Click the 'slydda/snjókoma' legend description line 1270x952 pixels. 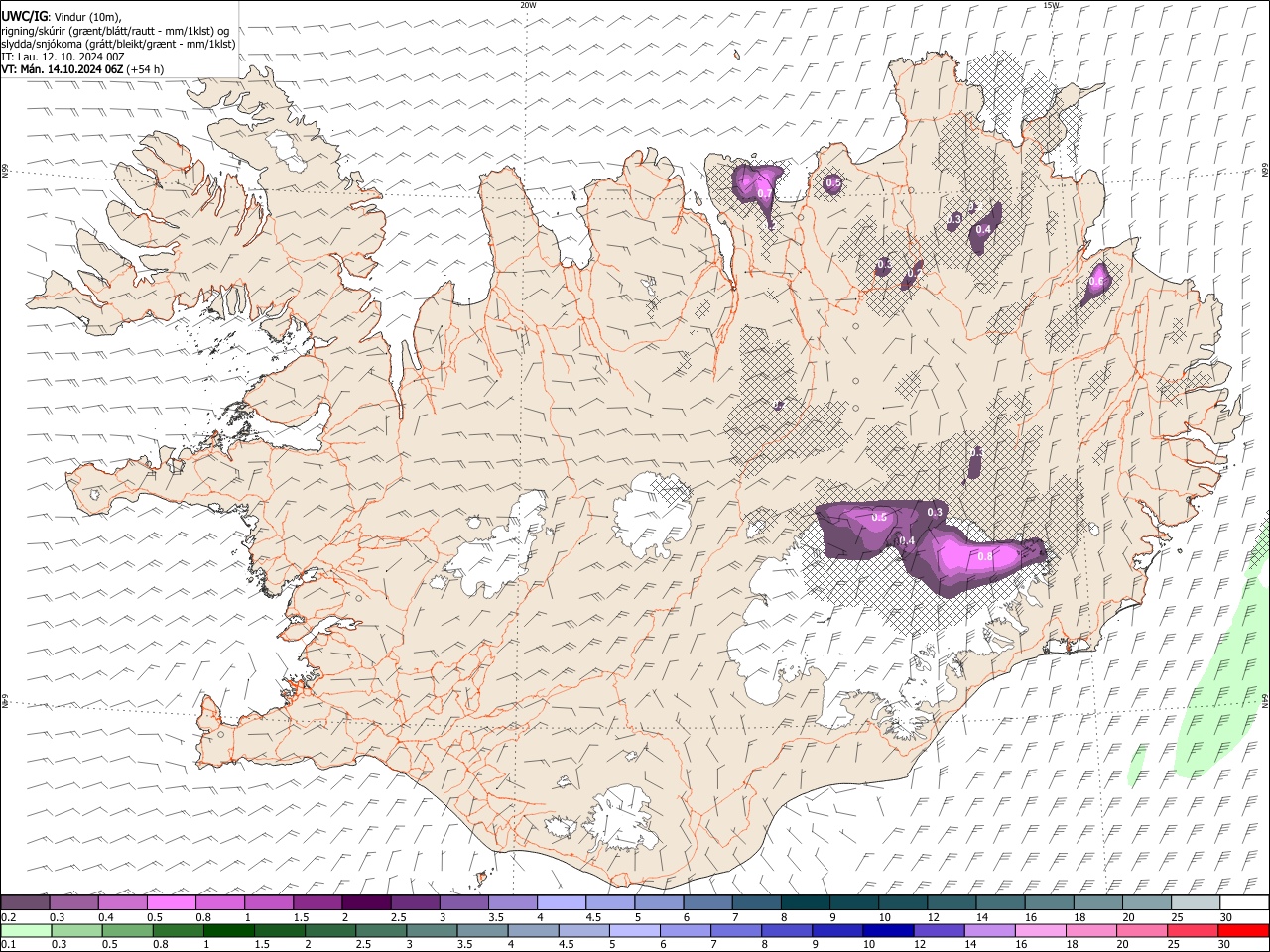(x=118, y=44)
